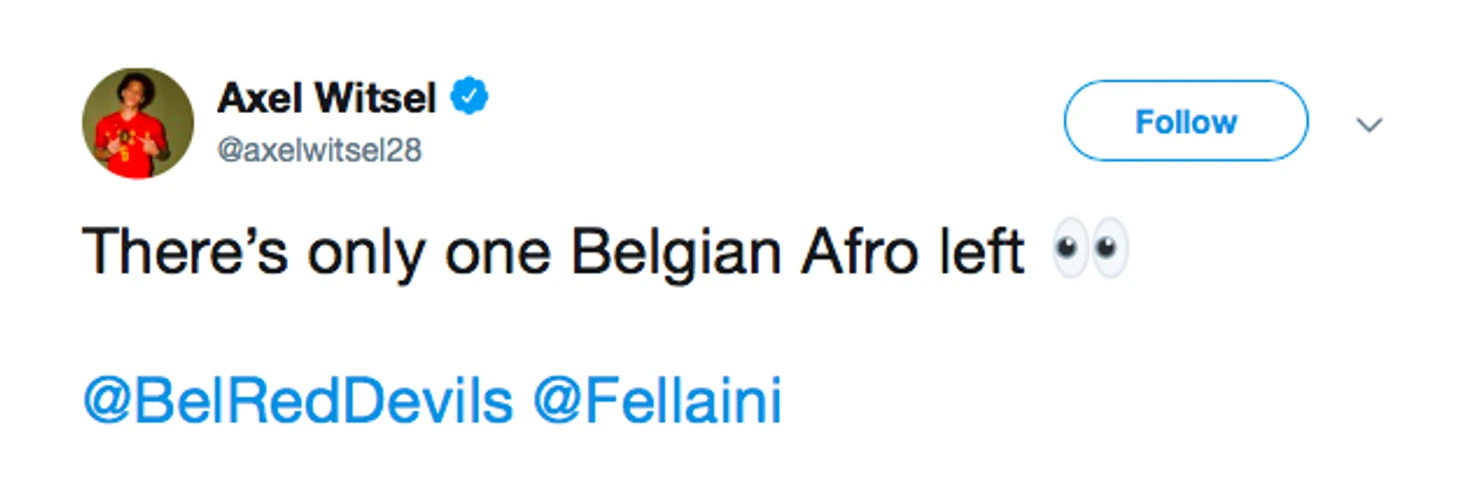Open the @axelwitsel28 handle
The image size is (1460, 478).
(x=319, y=151)
